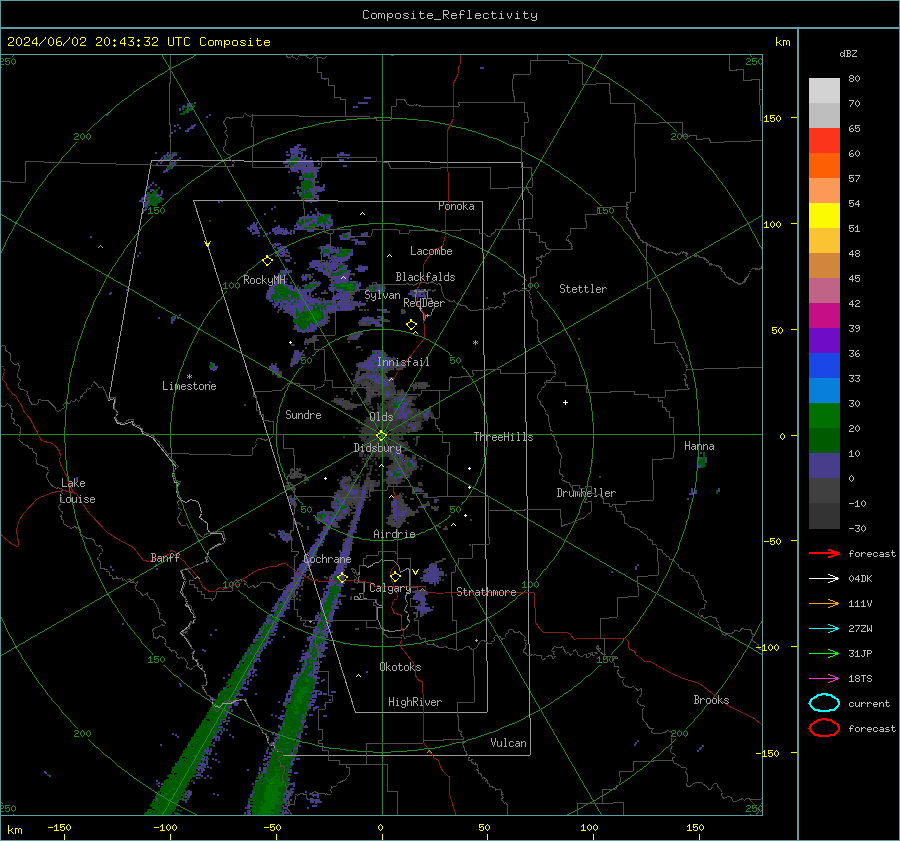Click the Vulcan city label
This screenshot has height=841, width=900.
tap(508, 743)
